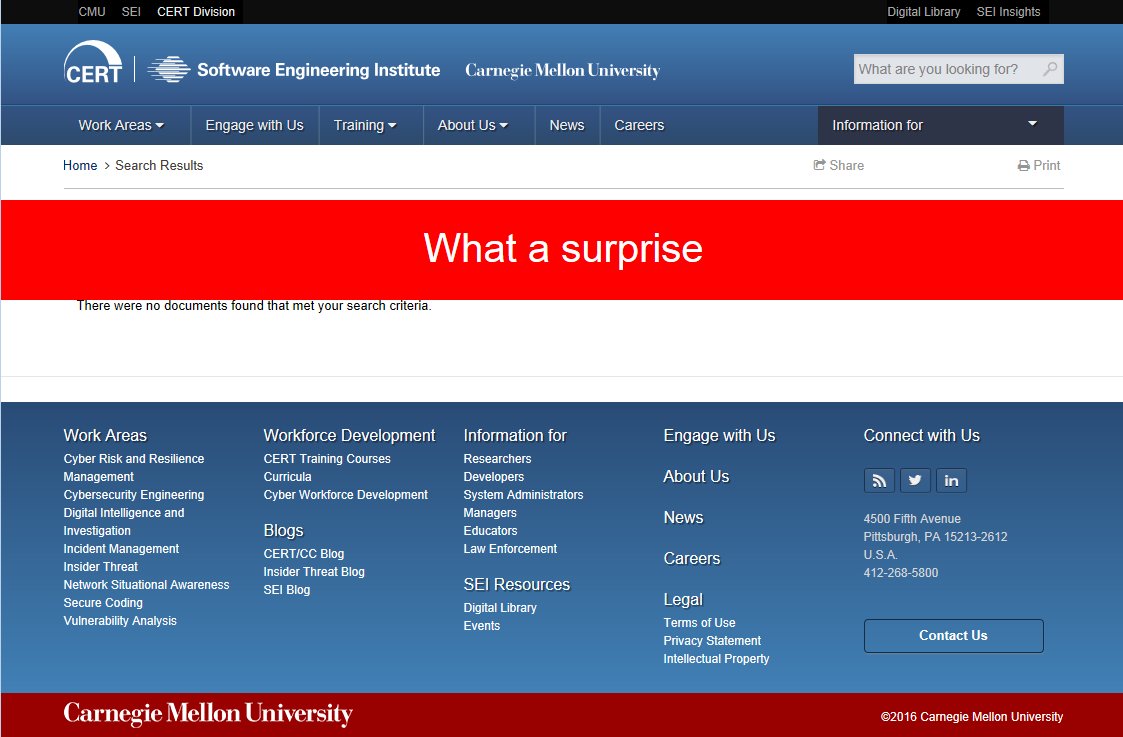The height and width of the screenshot is (737, 1123).
Task: Click the Print icon link
Action: point(1038,165)
